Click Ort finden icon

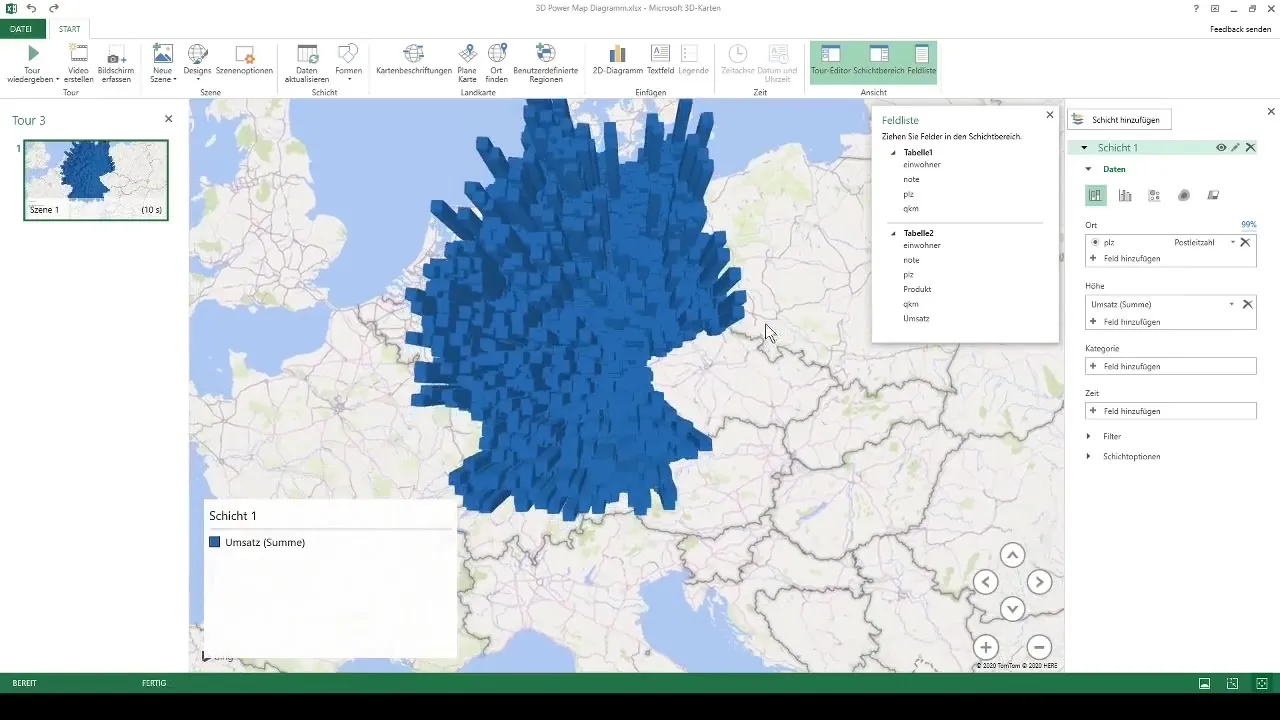pos(497,54)
